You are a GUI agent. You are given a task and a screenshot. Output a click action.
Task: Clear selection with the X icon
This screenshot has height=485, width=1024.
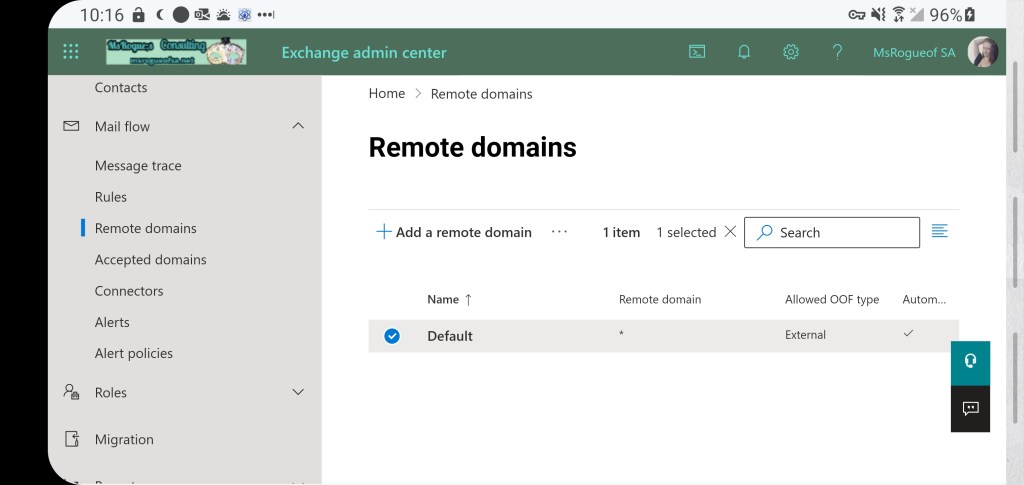[730, 231]
